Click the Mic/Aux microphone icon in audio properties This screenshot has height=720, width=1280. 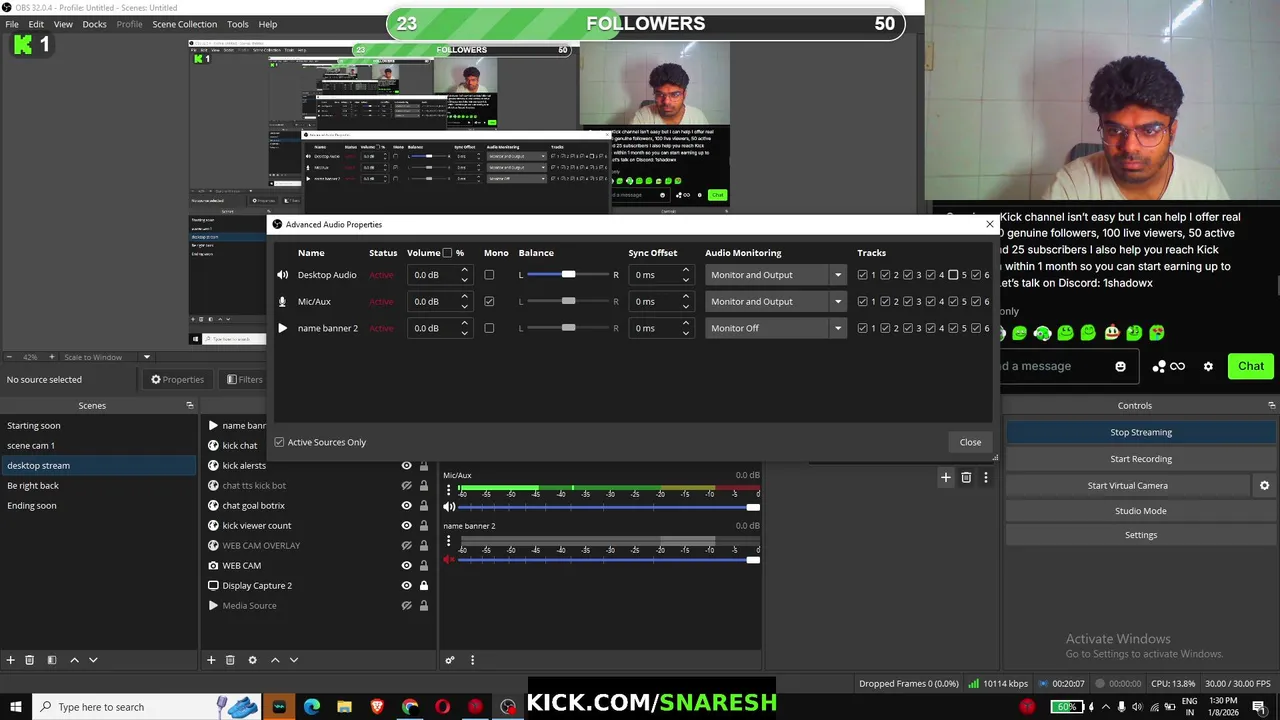(x=282, y=301)
